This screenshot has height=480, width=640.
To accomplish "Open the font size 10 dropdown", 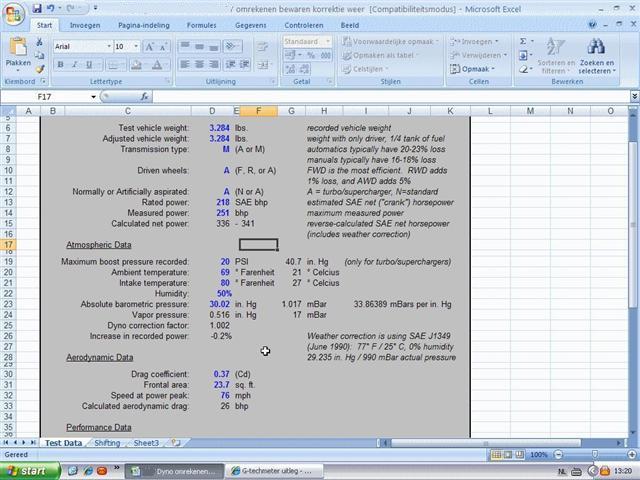I will 136,47.
